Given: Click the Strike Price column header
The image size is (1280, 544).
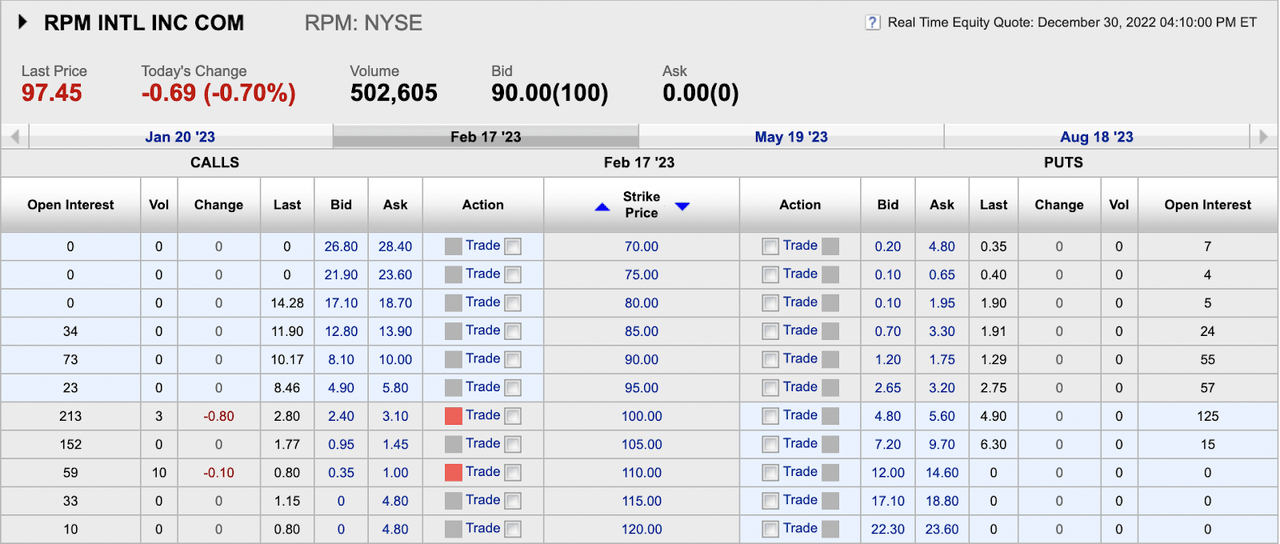Looking at the screenshot, I should pos(642,205).
